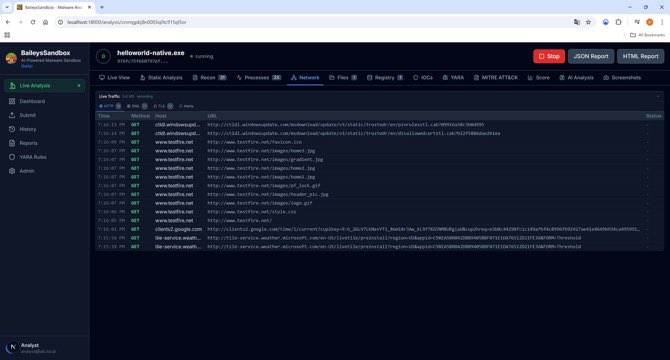
Task: Go back in browser
Action: pyautogui.click(x=8, y=22)
